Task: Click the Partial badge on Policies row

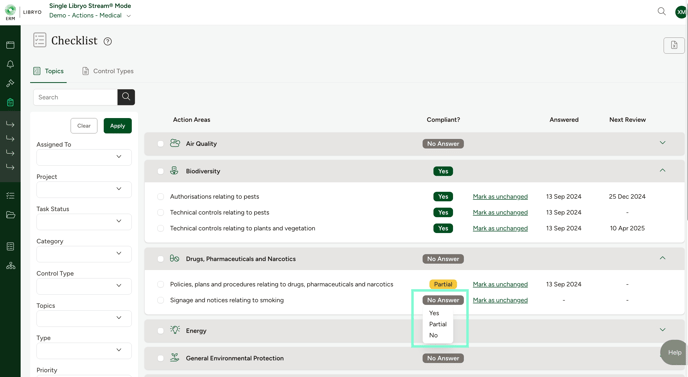Action: [x=443, y=284]
